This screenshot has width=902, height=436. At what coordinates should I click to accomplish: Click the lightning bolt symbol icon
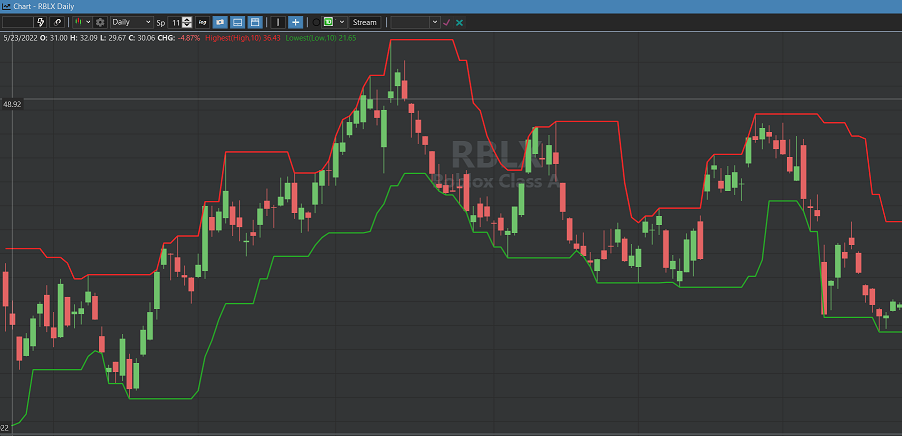[41, 22]
